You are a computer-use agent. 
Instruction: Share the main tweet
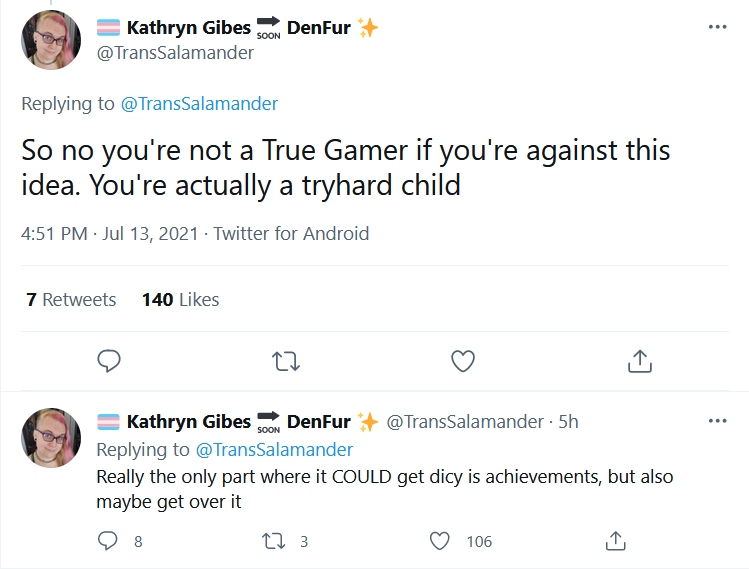(640, 361)
